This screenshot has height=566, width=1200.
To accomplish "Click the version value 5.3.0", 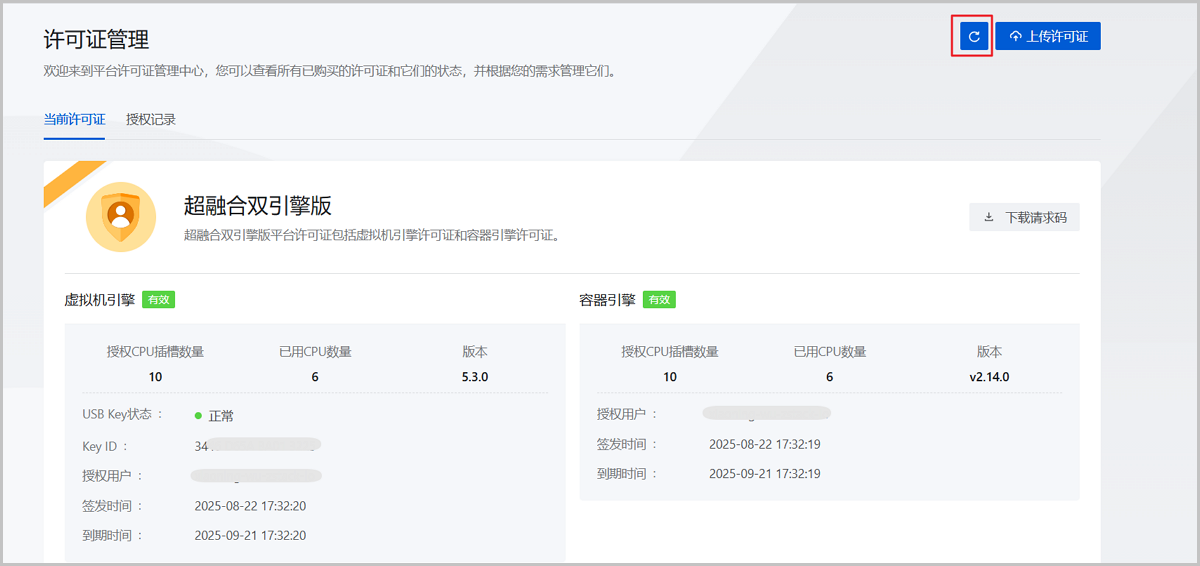I will tap(475, 377).
